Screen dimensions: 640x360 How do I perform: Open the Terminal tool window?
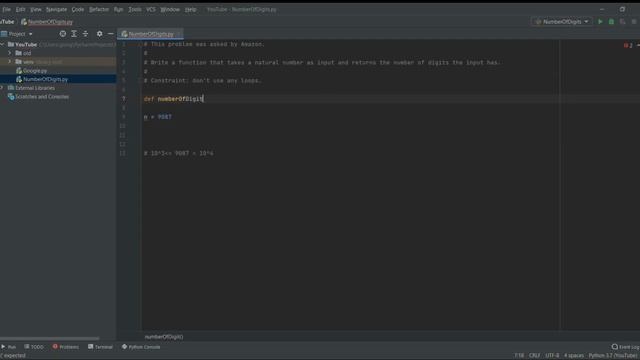click(x=100, y=347)
